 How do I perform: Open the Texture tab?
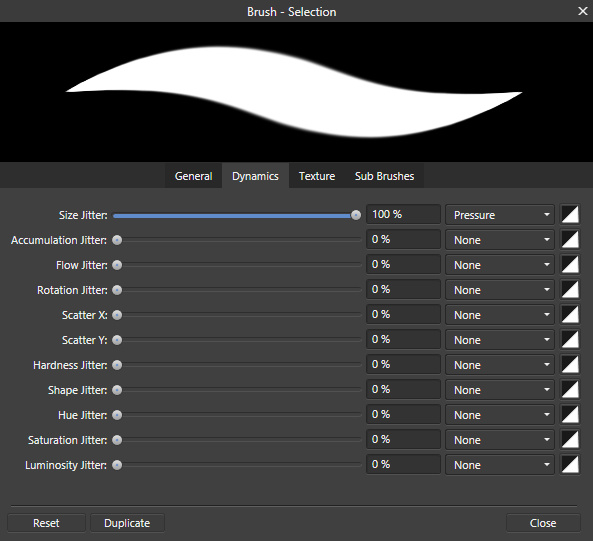coord(317,176)
